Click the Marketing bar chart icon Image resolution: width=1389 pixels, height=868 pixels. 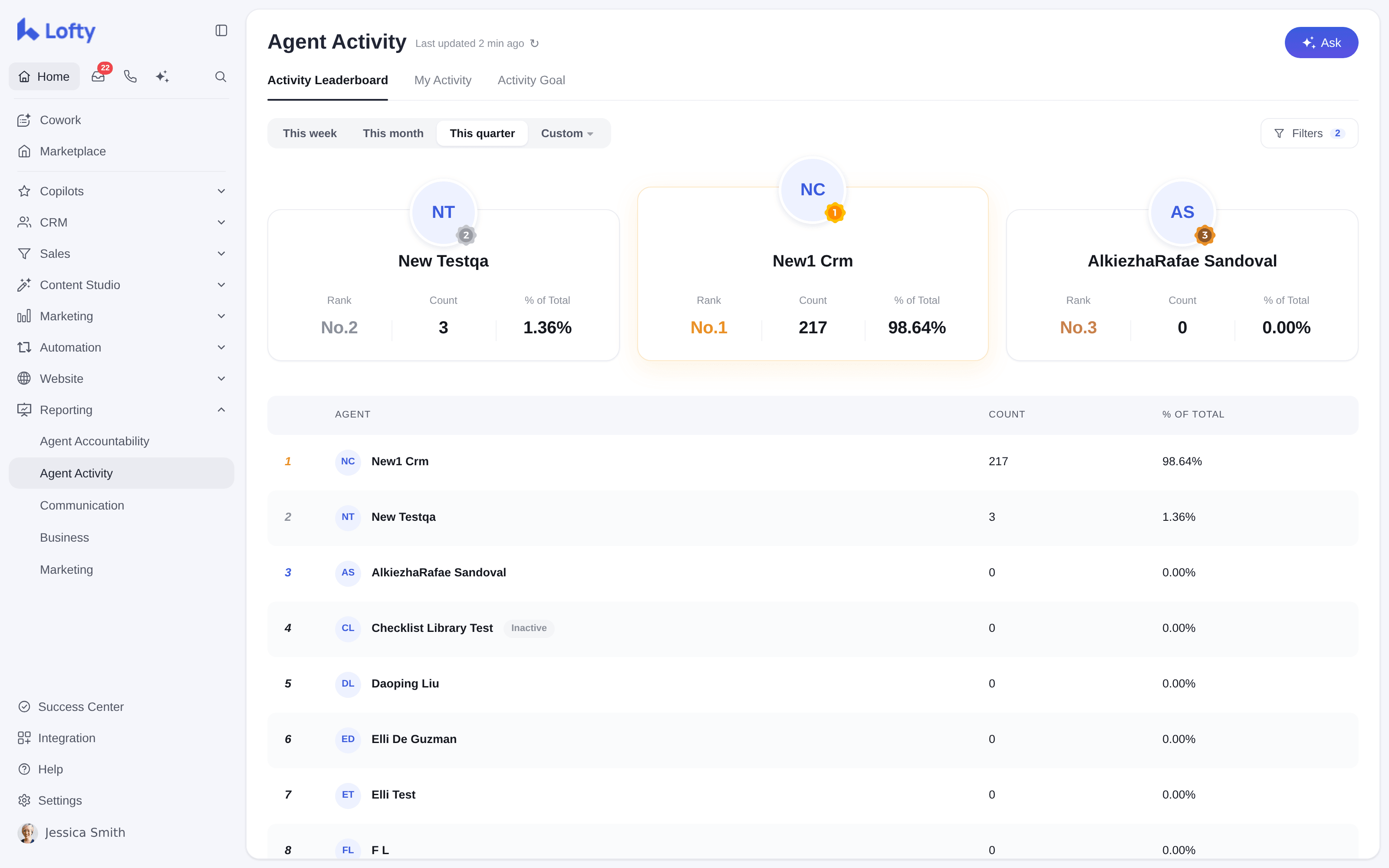24,316
